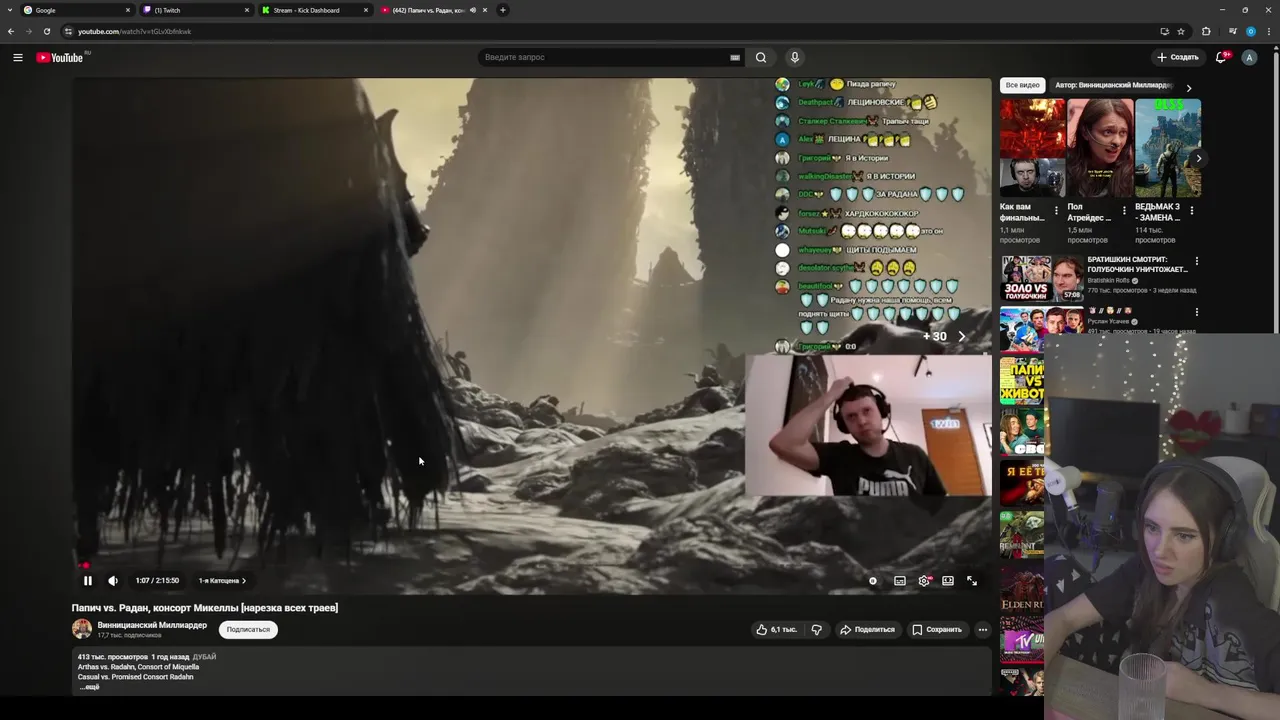
Task: Open the Винницианский Миллиардер channel link
Action: (x=152, y=625)
